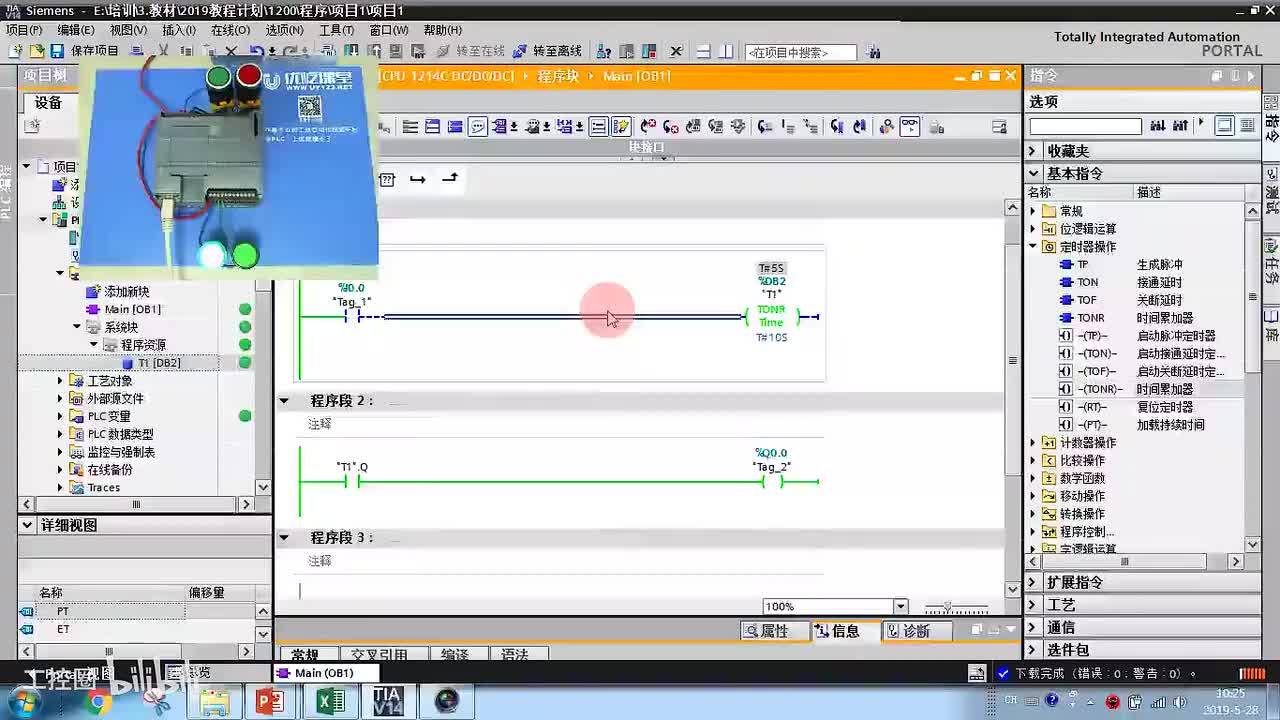Select T1 [DB2] in the project tree
Screen dimensions: 1280x720
[159, 363]
